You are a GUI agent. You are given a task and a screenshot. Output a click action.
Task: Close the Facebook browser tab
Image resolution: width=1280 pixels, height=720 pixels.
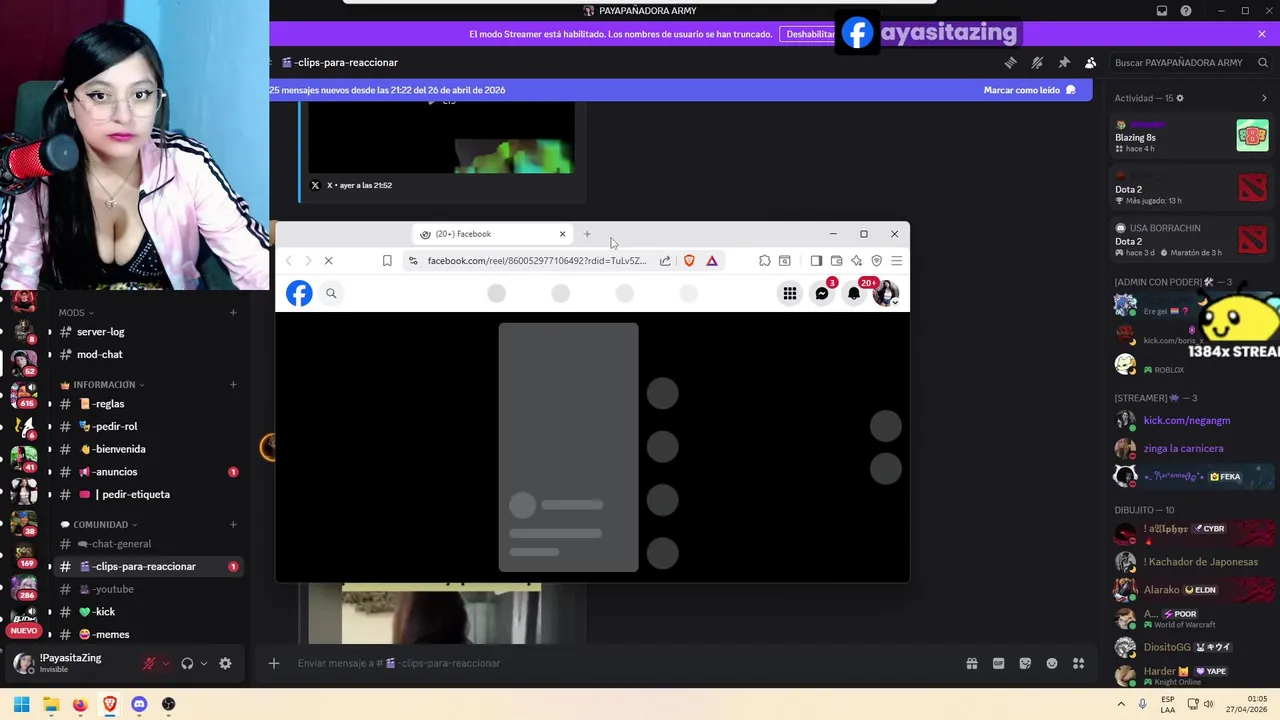(562, 234)
